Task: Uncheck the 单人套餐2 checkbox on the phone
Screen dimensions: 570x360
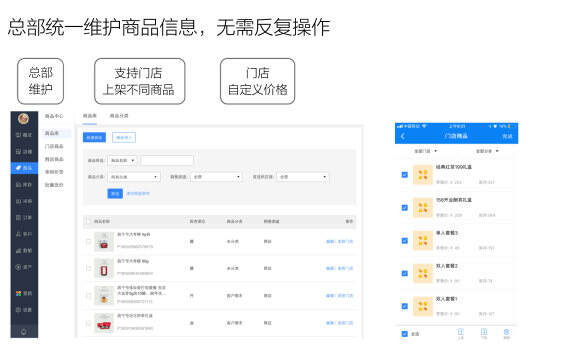Action: [405, 241]
